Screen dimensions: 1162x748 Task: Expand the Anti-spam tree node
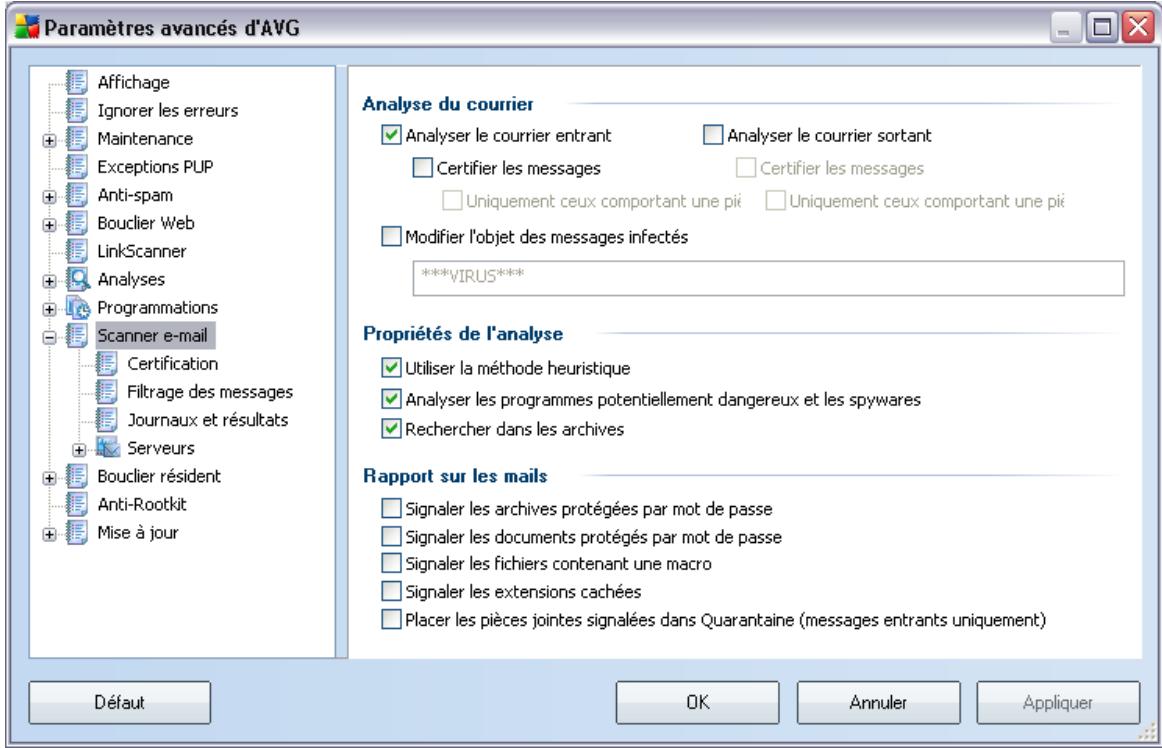click(50, 196)
